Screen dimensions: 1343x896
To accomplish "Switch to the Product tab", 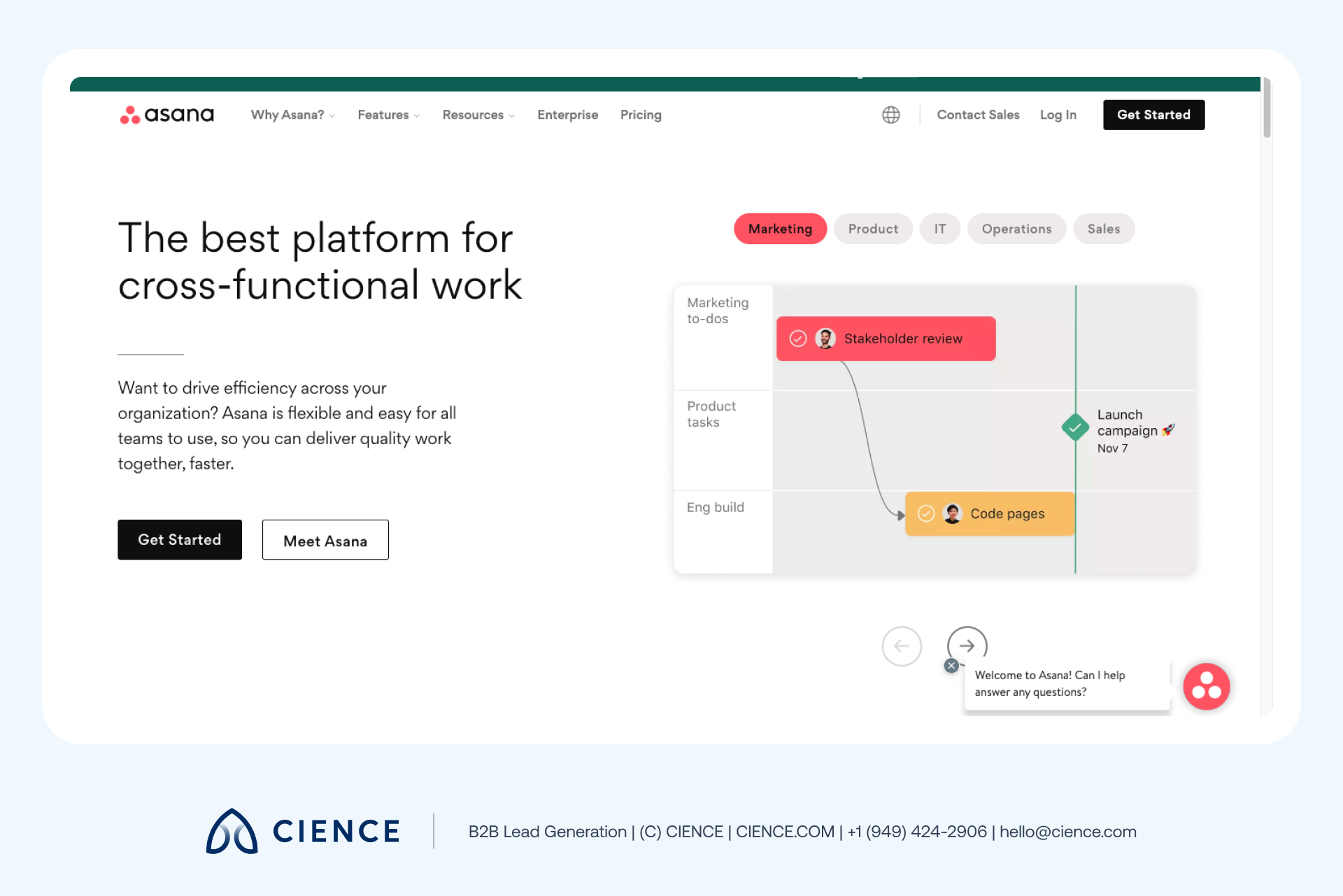I will (x=873, y=229).
